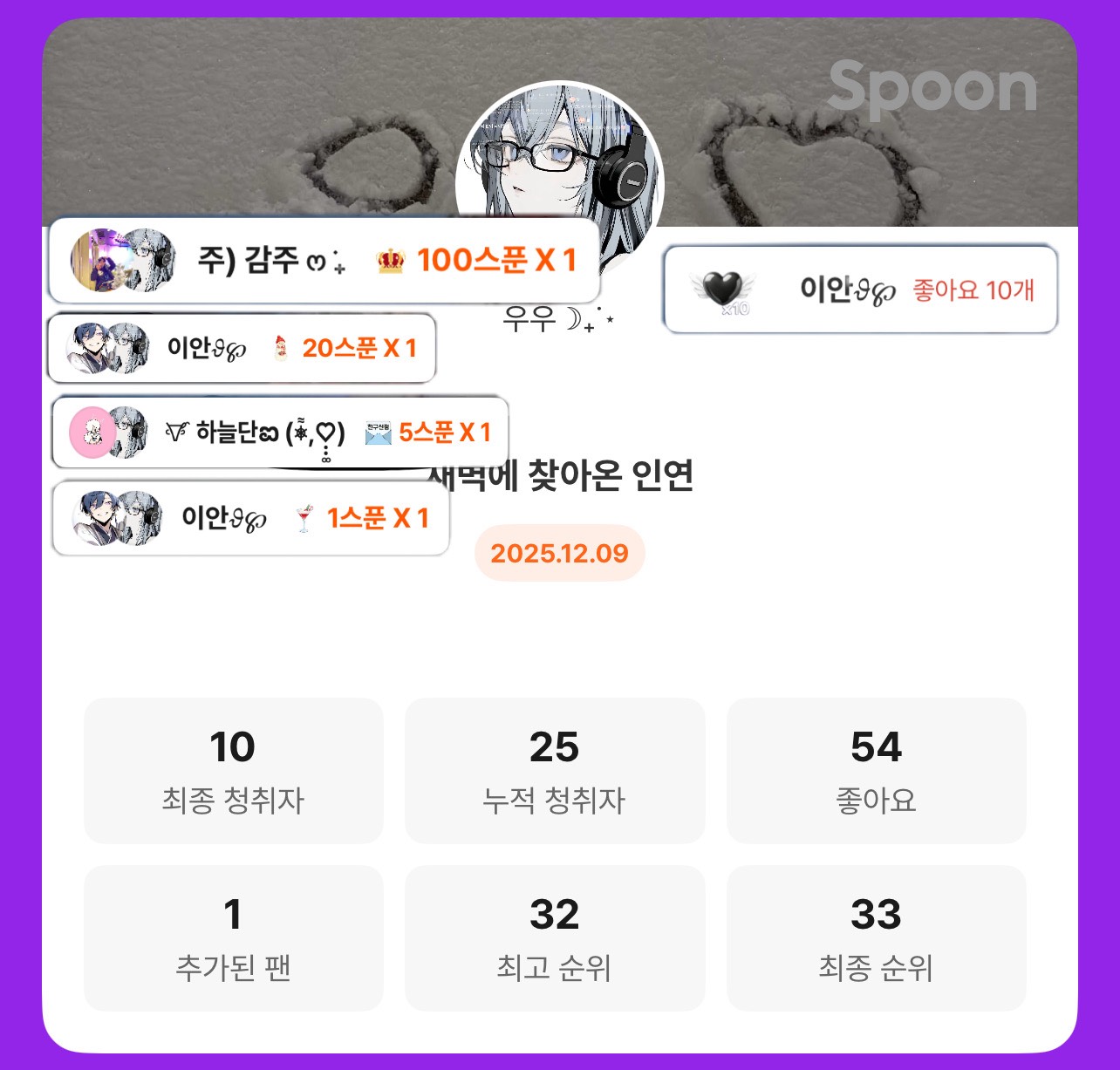Select the 2025.12.09 date badge
This screenshot has height=1070, width=1120.
(559, 553)
